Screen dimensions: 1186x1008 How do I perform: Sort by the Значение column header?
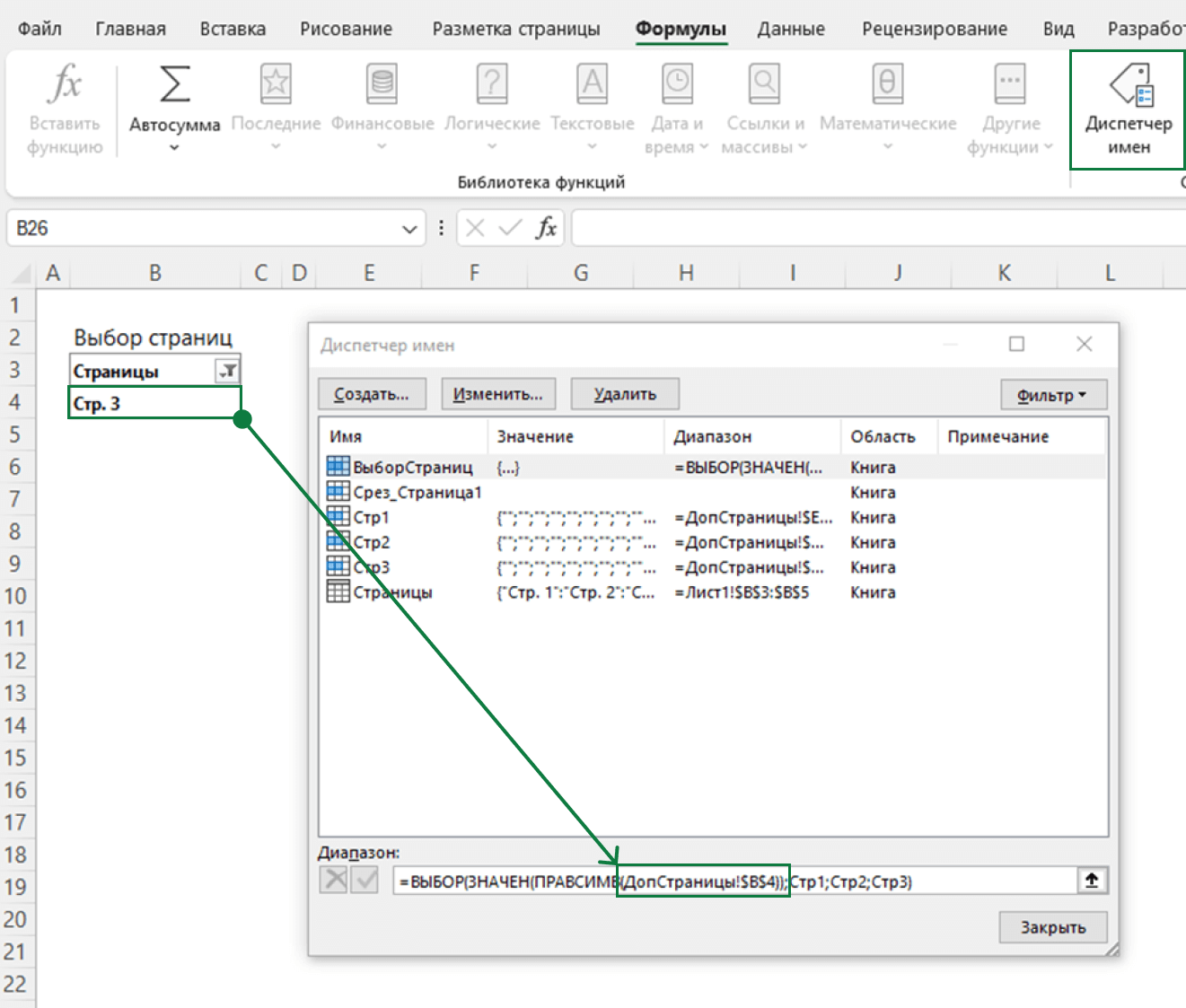(x=575, y=436)
